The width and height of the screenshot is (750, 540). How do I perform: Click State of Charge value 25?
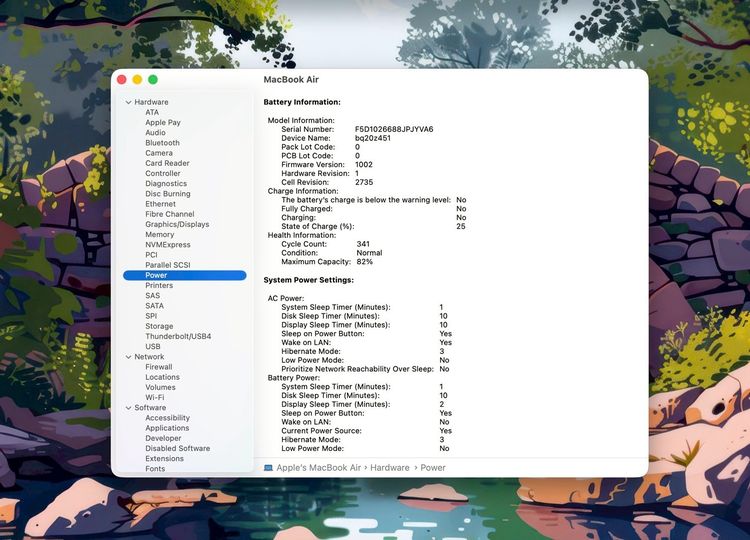[461, 226]
